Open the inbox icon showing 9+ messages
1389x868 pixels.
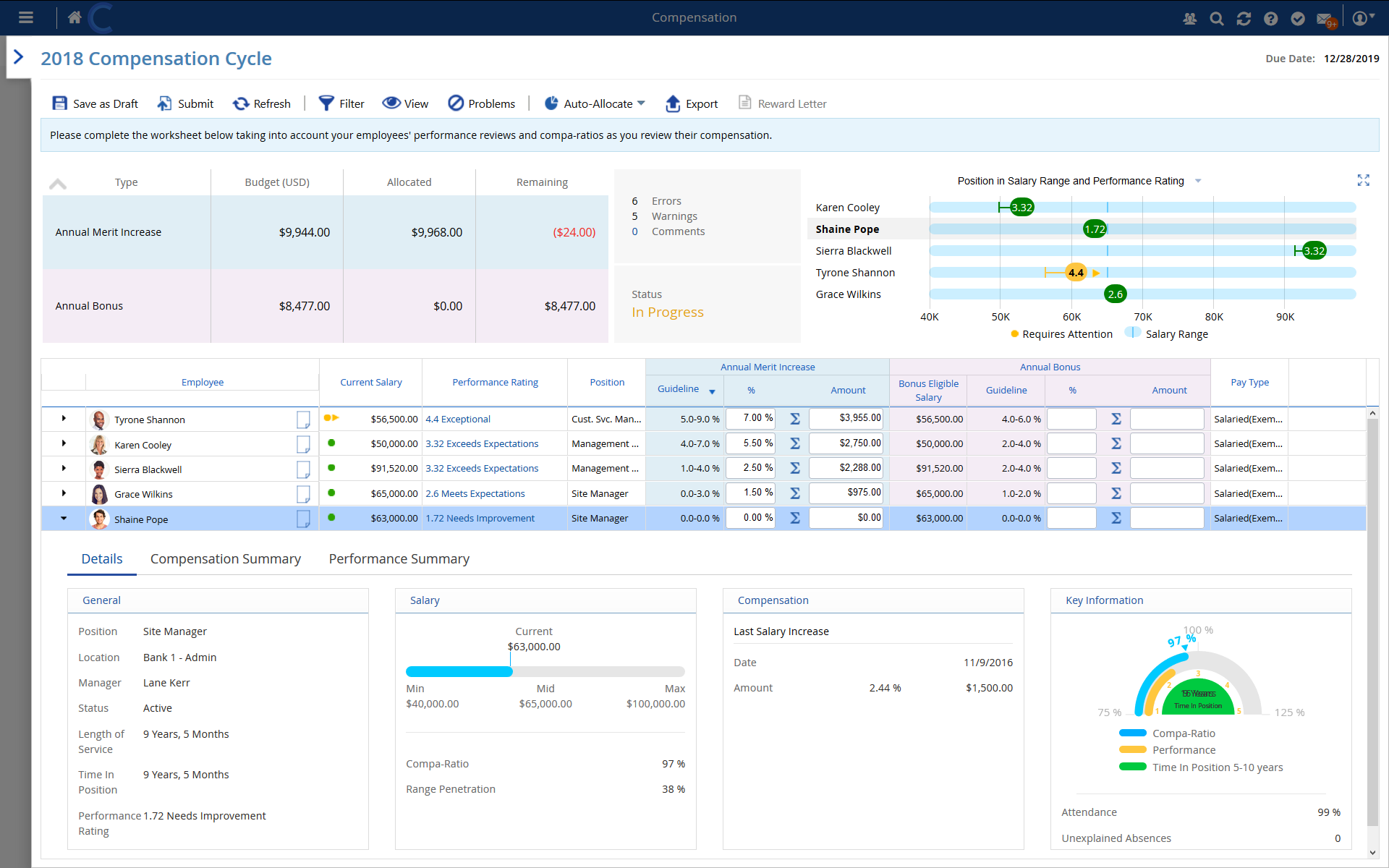pos(1325,18)
